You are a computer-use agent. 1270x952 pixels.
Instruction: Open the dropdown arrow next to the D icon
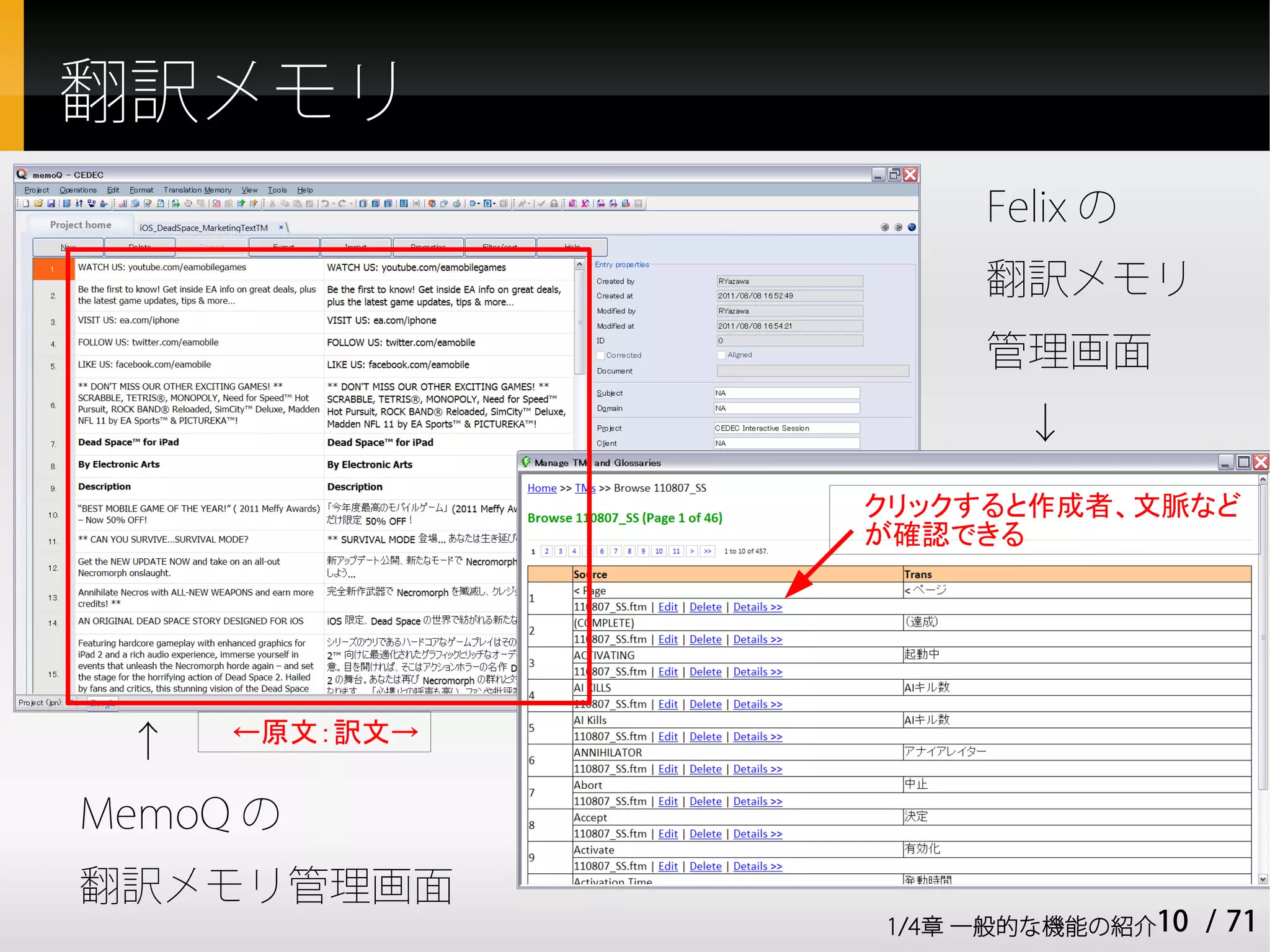(479, 203)
